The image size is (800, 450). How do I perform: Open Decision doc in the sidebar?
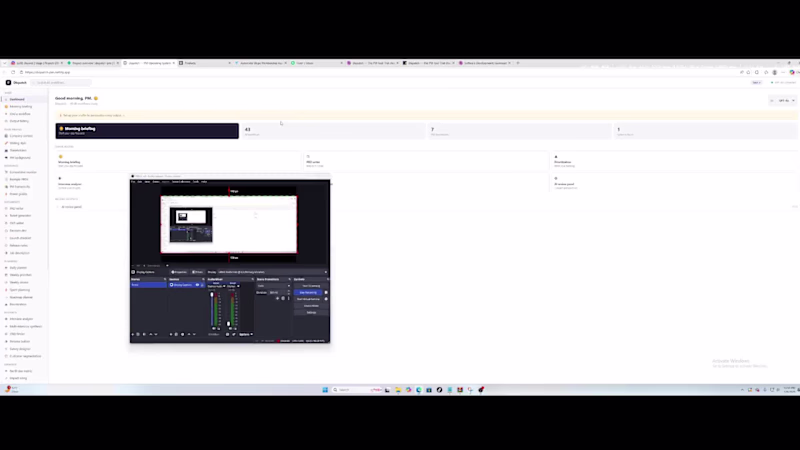18,231
